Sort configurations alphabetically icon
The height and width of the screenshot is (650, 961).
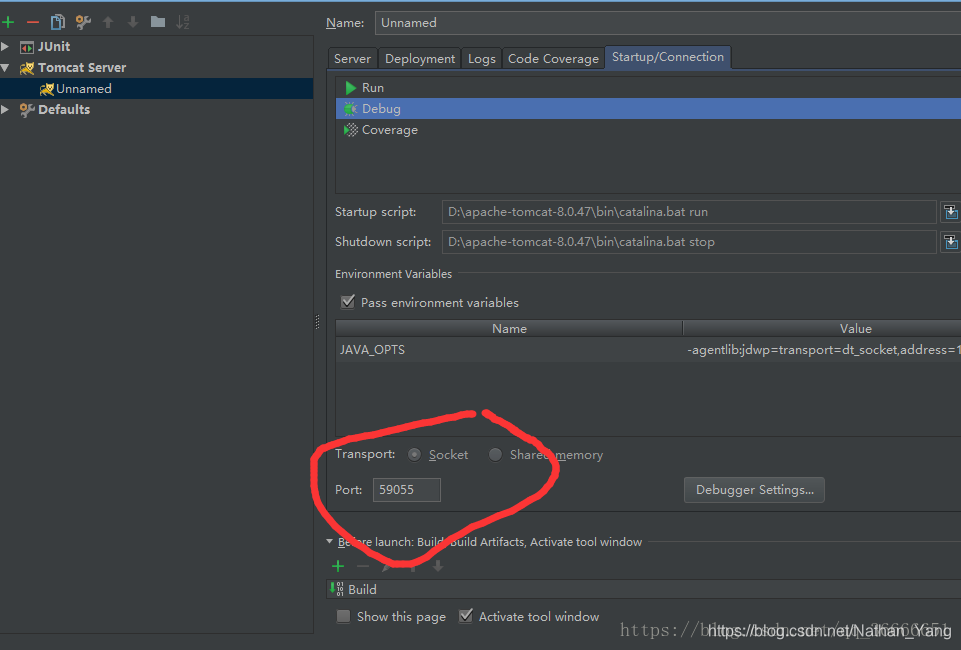pos(183,23)
